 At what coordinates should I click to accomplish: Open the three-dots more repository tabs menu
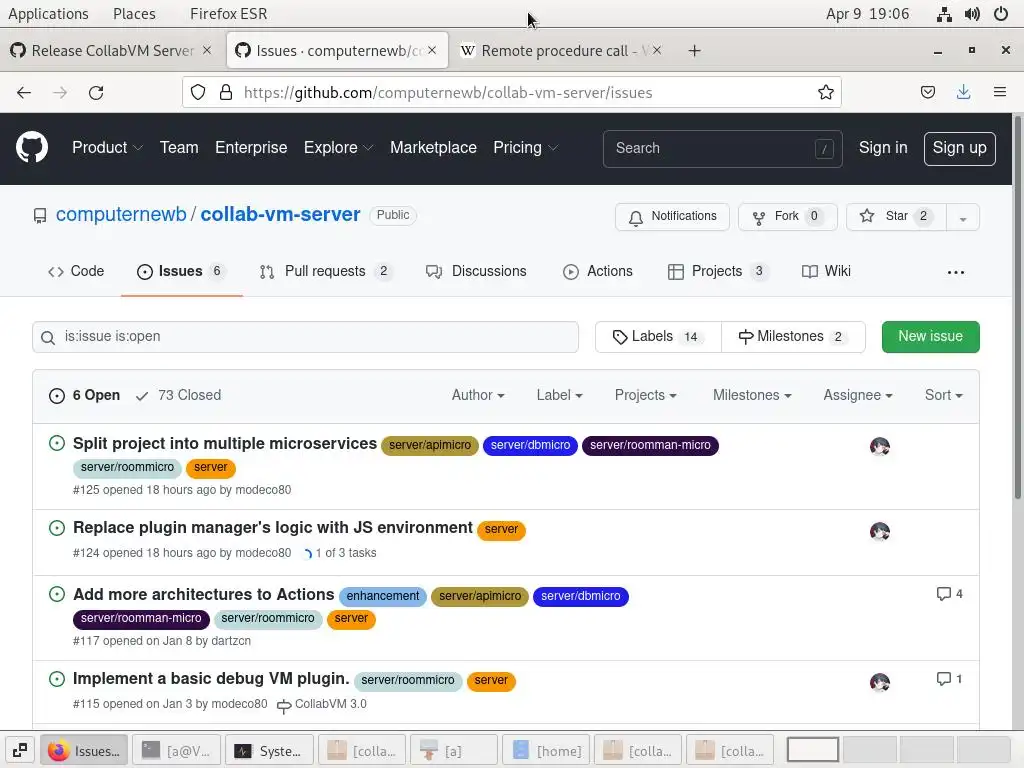pos(955,272)
